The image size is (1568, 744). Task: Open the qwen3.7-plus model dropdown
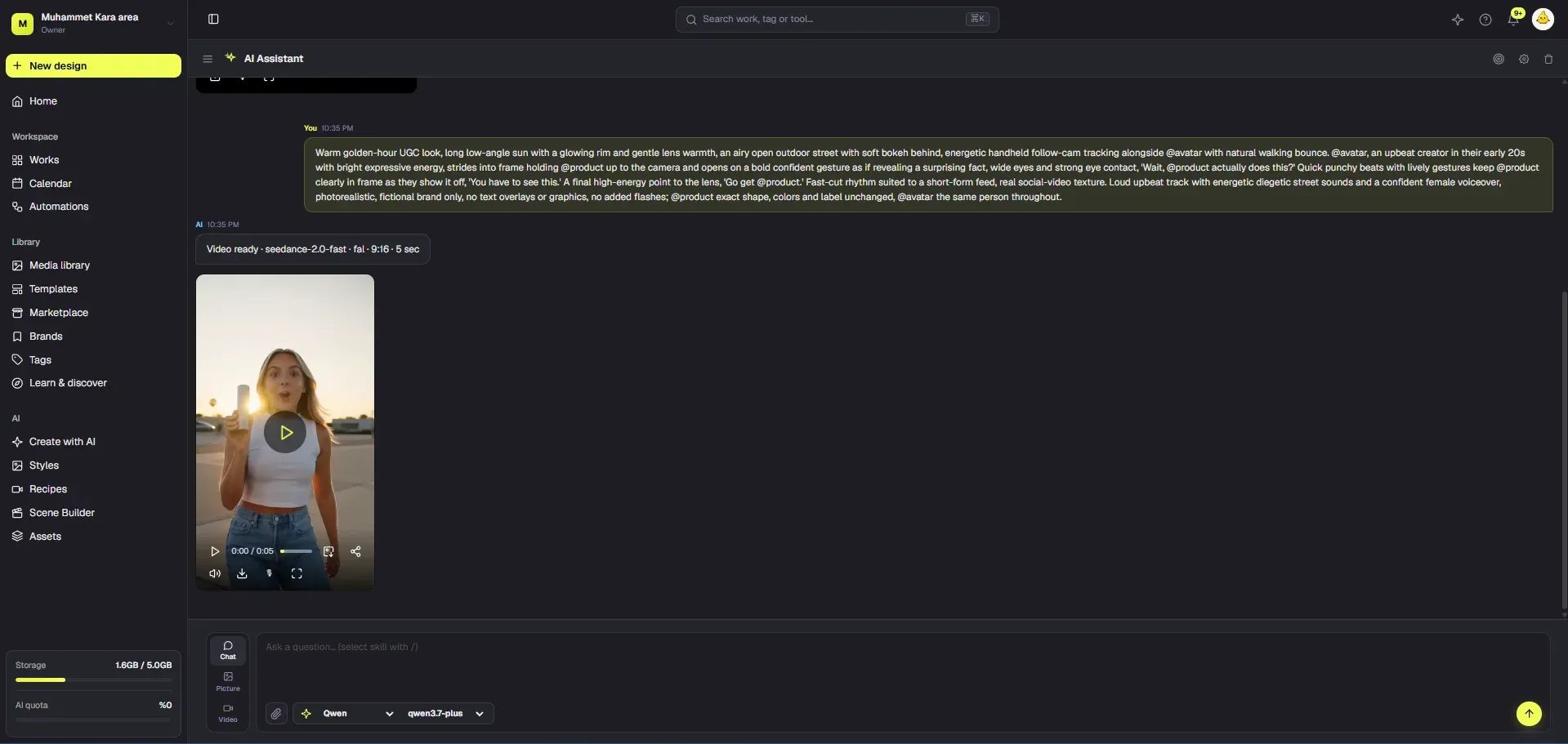[x=446, y=714]
